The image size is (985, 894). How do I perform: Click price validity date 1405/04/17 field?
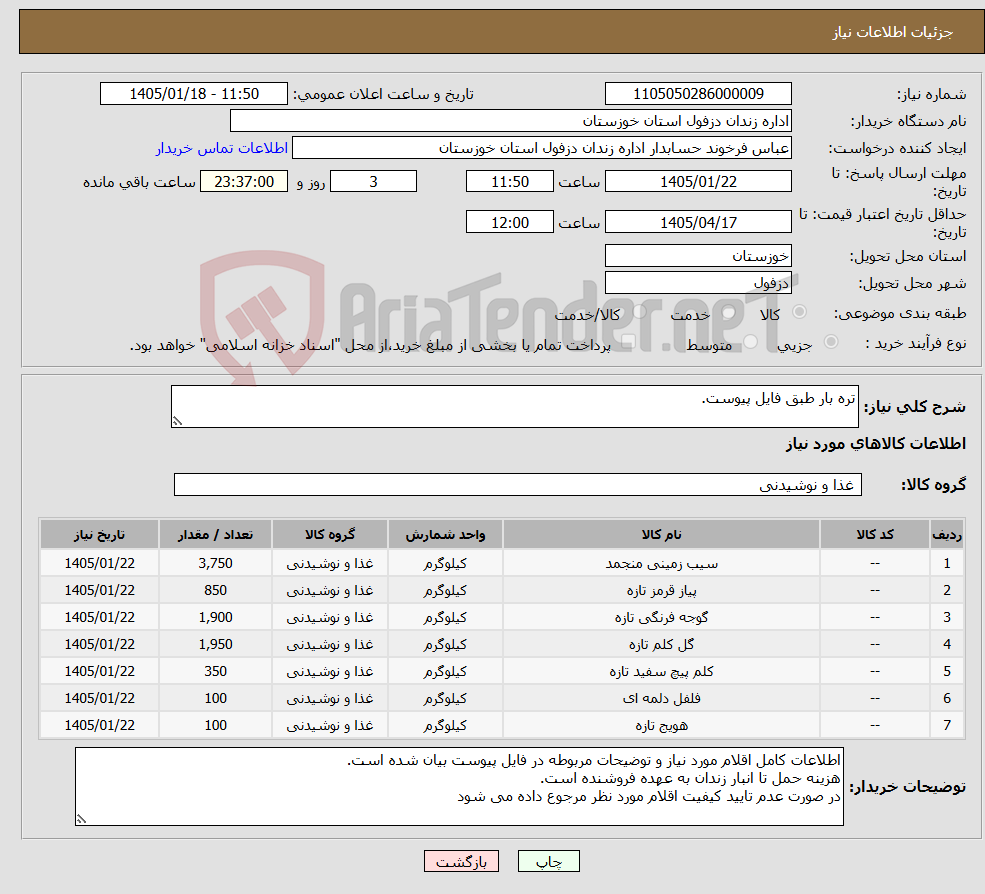pyautogui.click(x=698, y=222)
